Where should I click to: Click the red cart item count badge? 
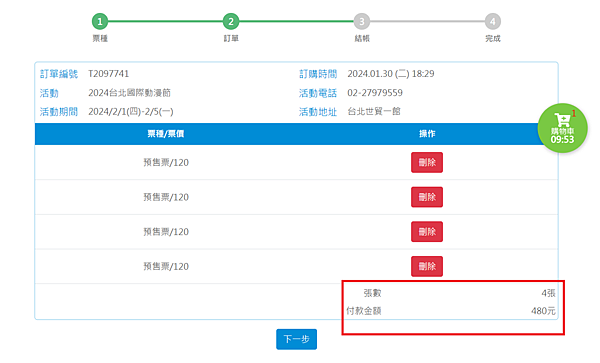pyautogui.click(x=574, y=114)
